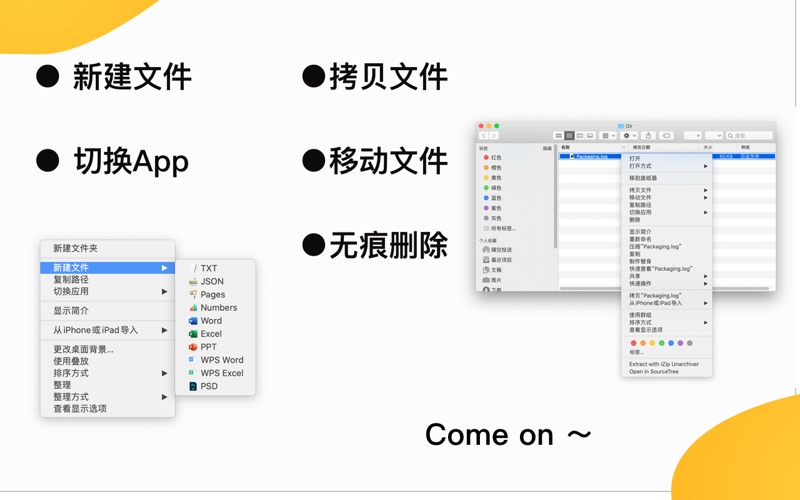800x500 pixels.
Task: Choose 复制路径 in desktop context menu
Action: click(x=108, y=280)
